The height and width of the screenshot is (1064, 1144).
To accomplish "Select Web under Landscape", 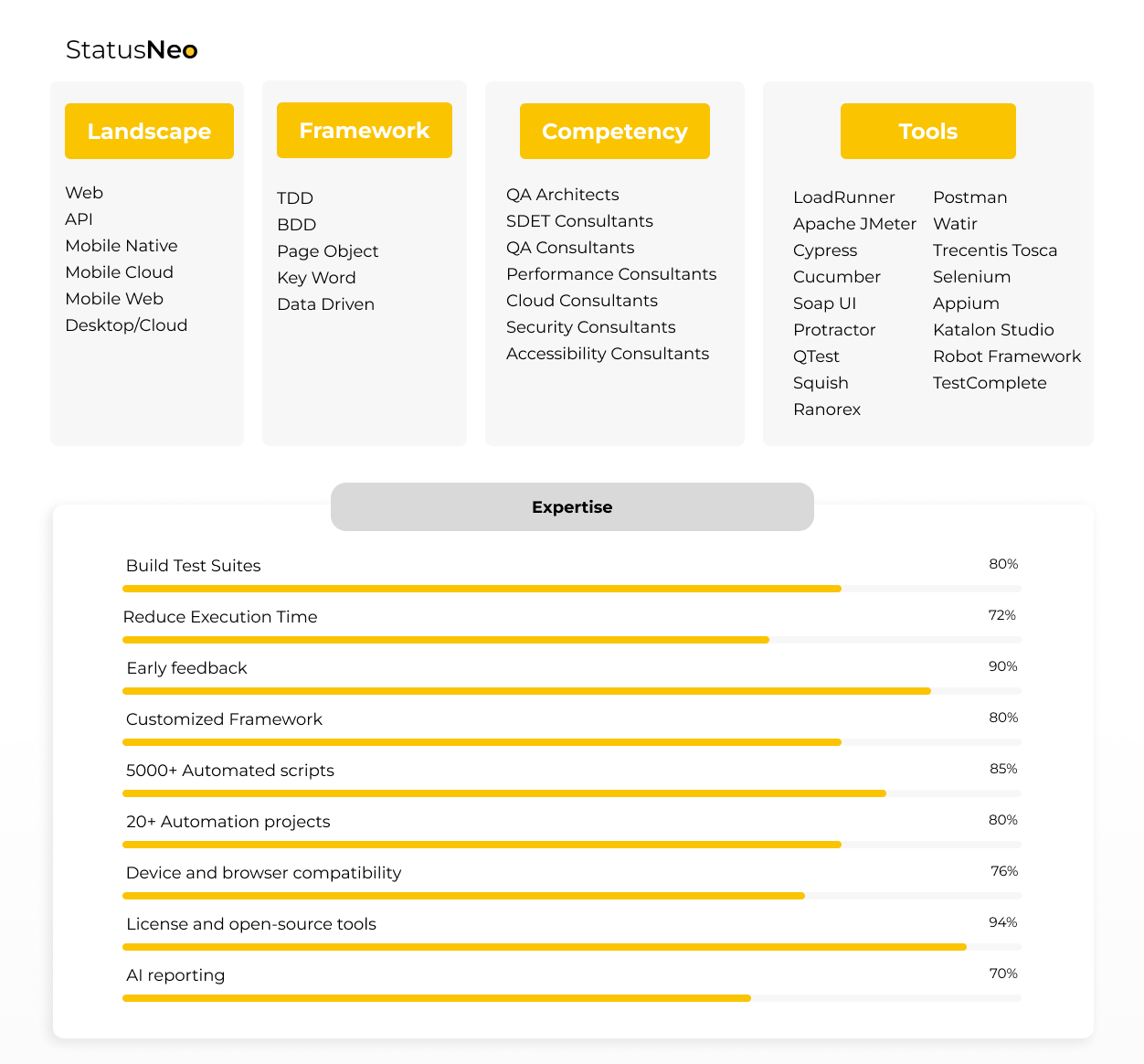I will [84, 193].
